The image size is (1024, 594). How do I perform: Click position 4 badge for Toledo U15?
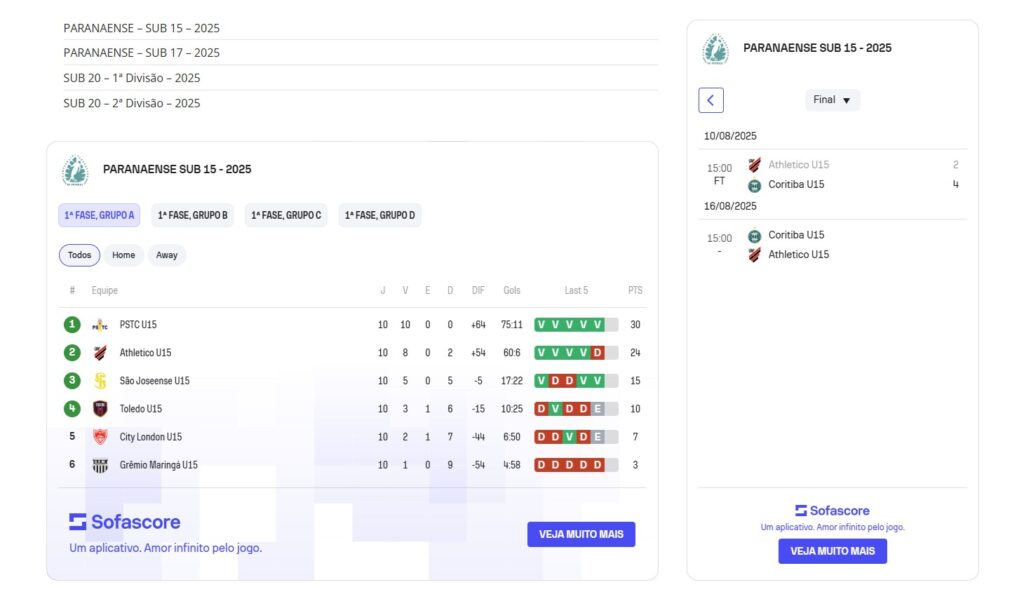click(x=72, y=409)
